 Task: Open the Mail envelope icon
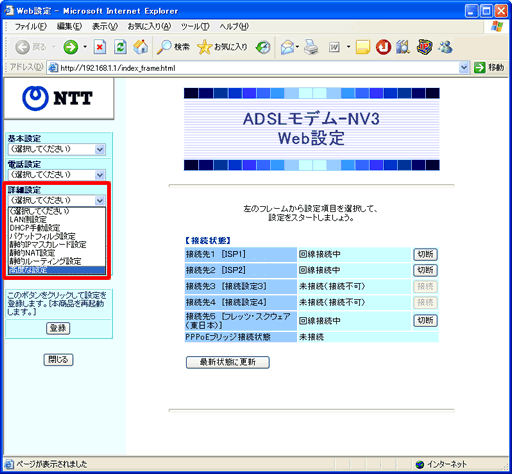[287, 47]
